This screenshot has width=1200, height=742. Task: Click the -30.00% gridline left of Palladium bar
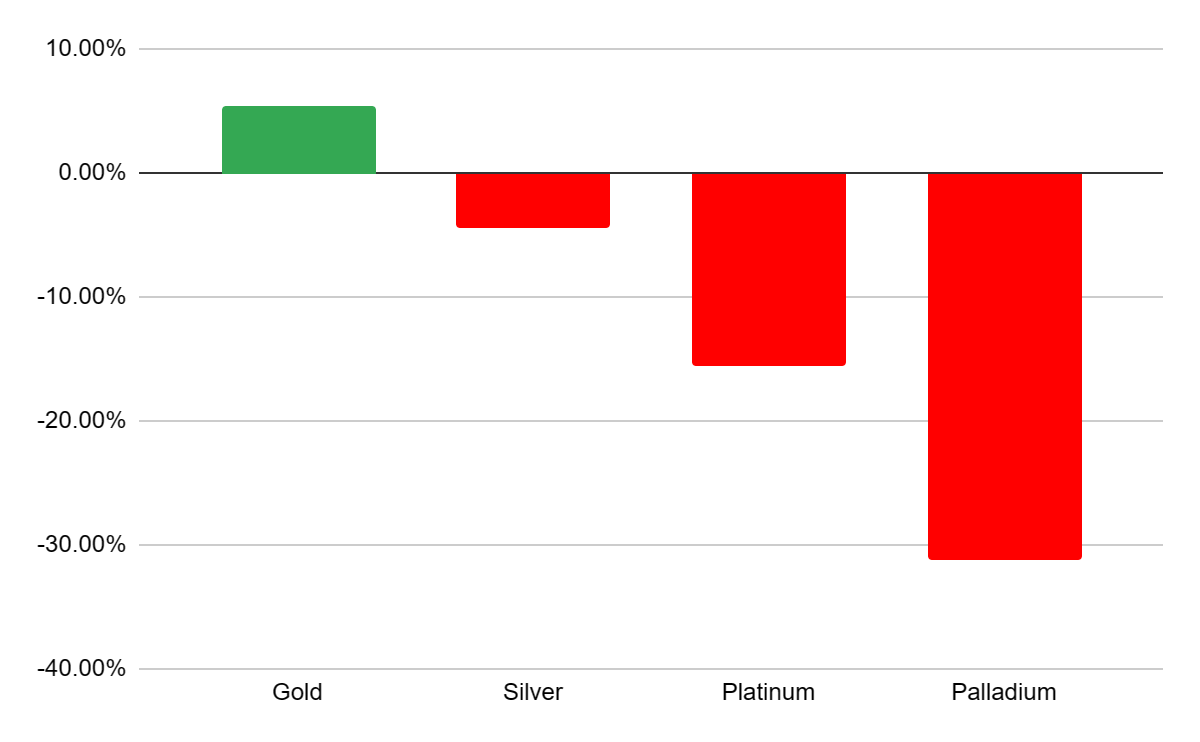(x=533, y=545)
